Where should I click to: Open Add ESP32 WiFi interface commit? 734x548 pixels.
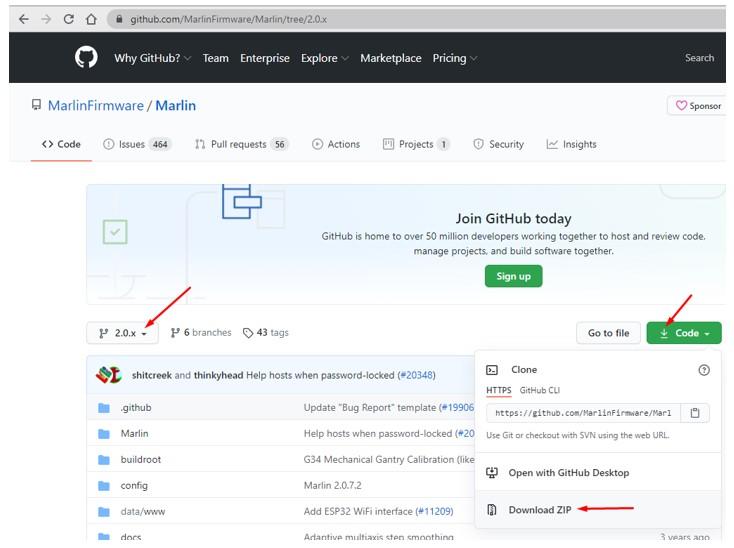358,511
